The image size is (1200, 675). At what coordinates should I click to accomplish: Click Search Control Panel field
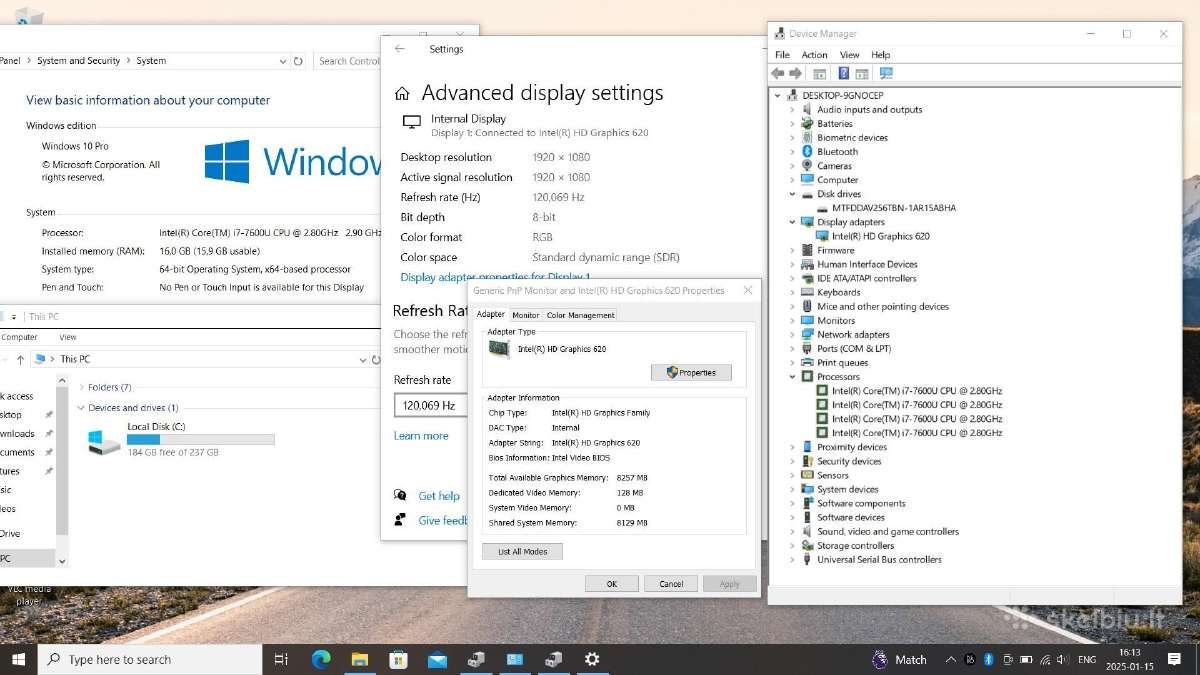click(348, 61)
